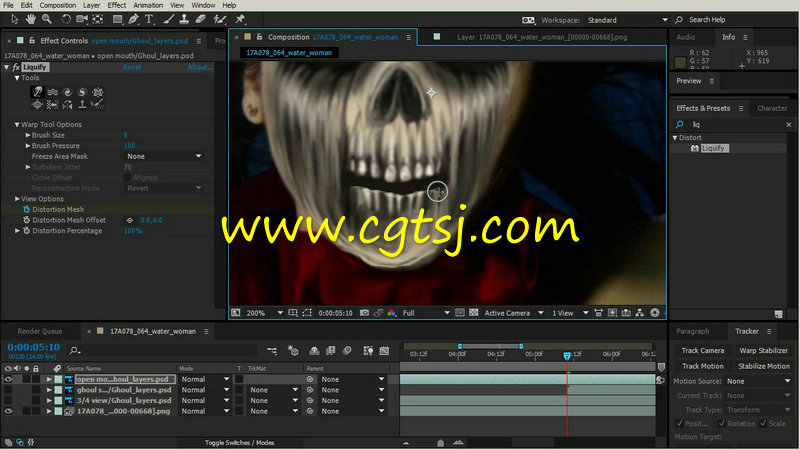Select the Type tool
The height and width of the screenshot is (450, 800).
point(149,19)
